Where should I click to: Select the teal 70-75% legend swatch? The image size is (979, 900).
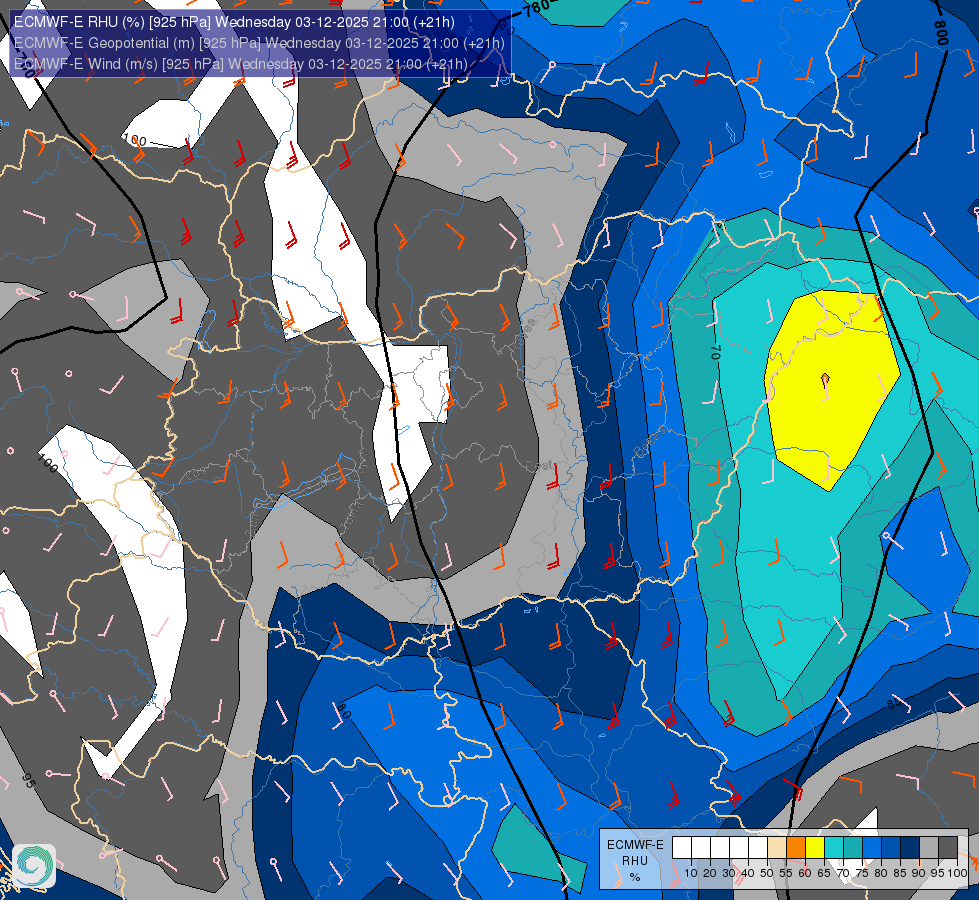pos(853,848)
